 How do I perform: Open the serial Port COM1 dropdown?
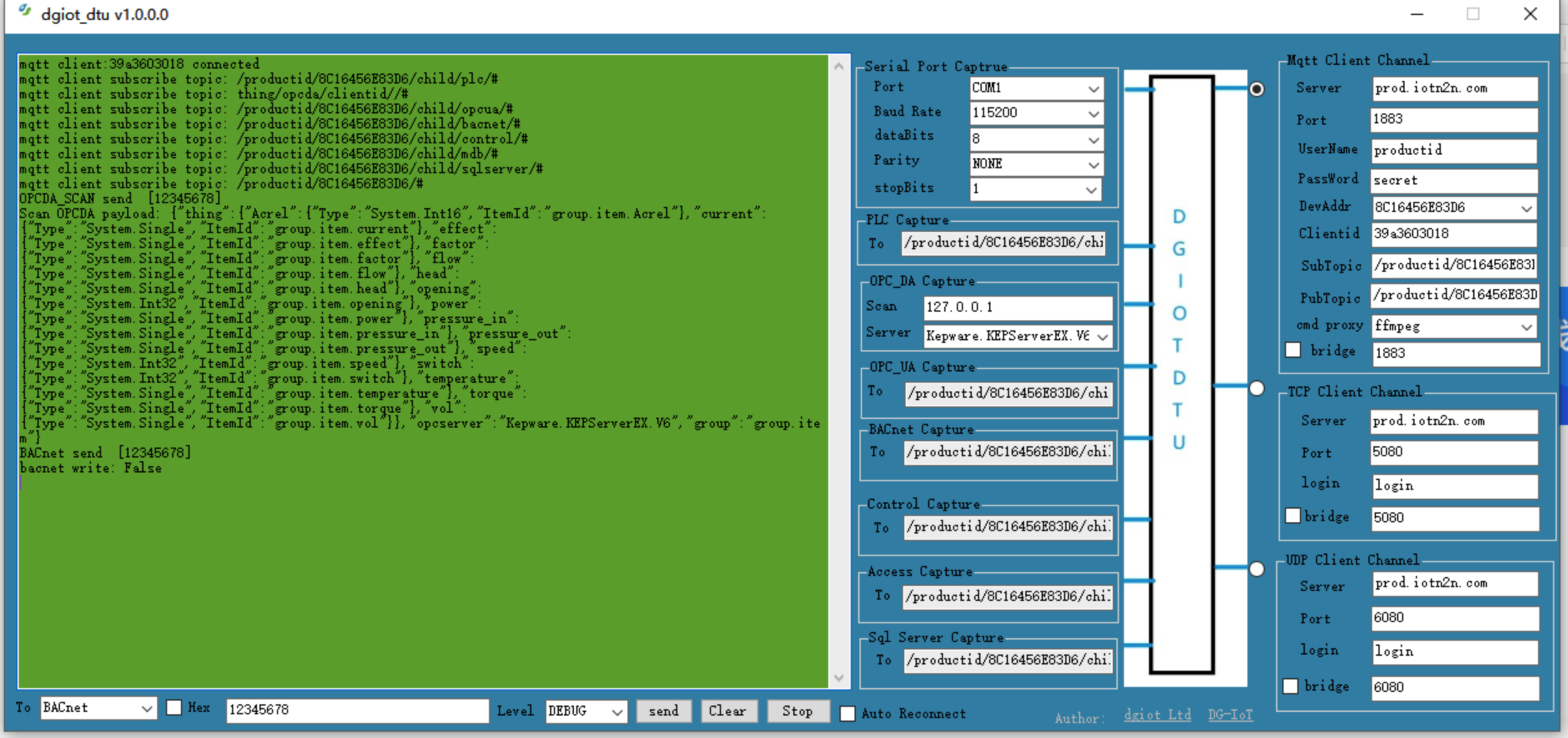click(x=1093, y=89)
